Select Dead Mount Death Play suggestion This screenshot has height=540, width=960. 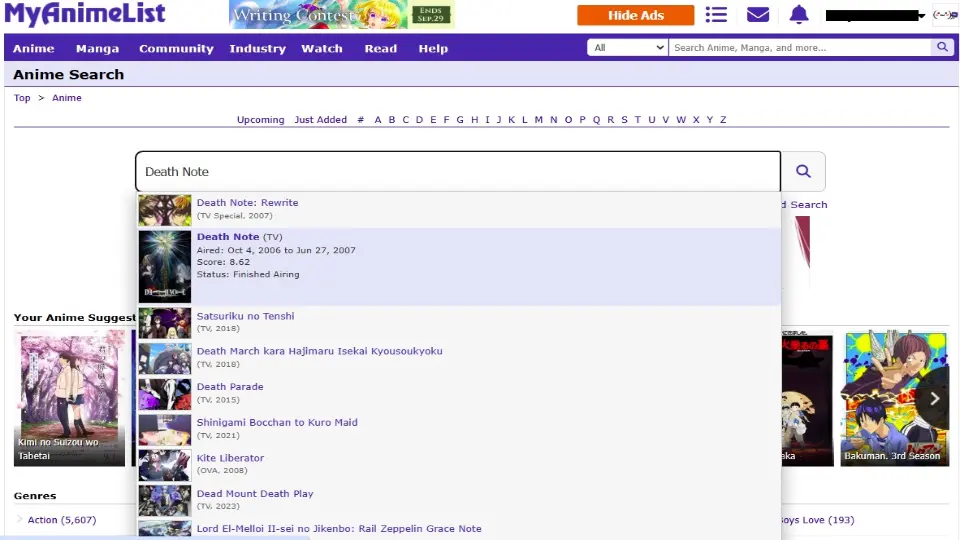coord(255,493)
